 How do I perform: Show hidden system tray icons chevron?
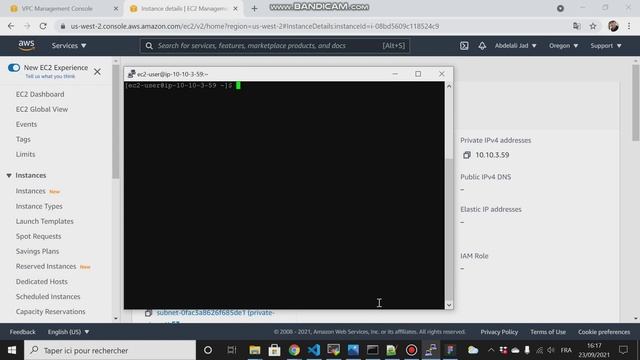[491, 350]
